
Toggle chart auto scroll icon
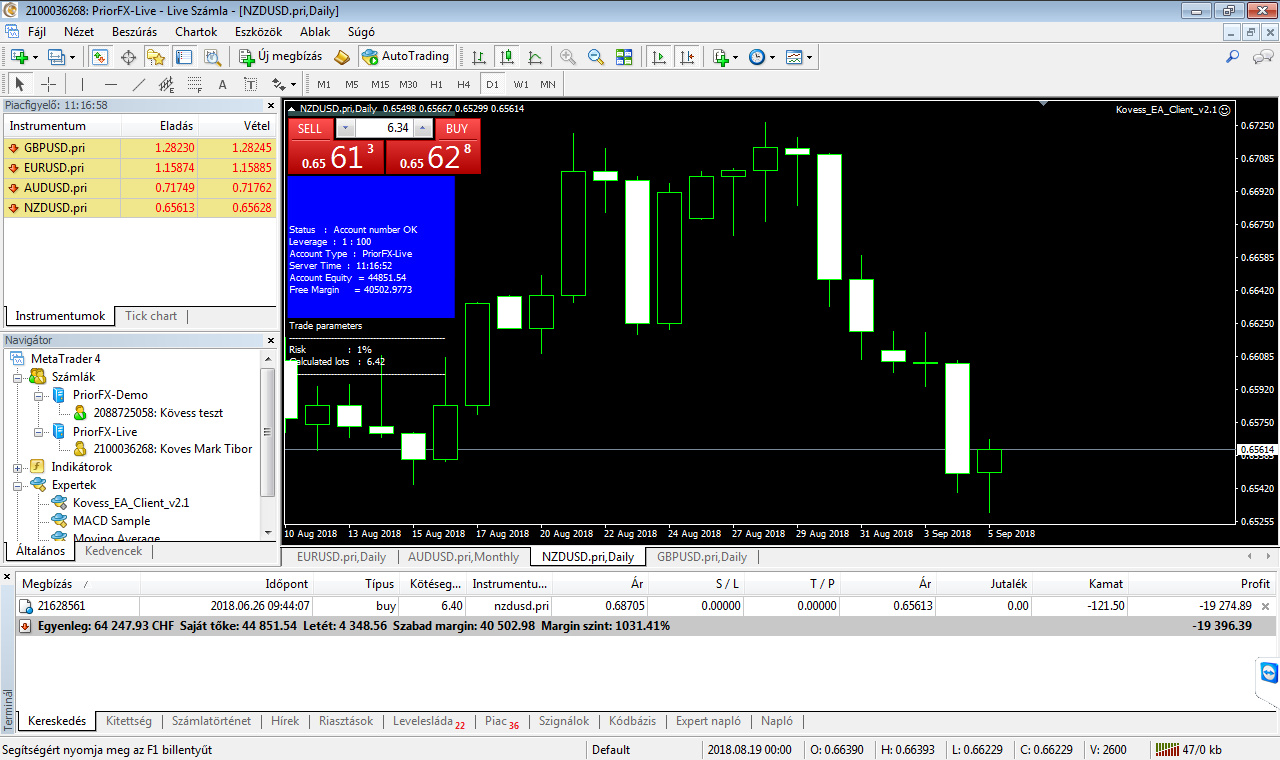[659, 57]
